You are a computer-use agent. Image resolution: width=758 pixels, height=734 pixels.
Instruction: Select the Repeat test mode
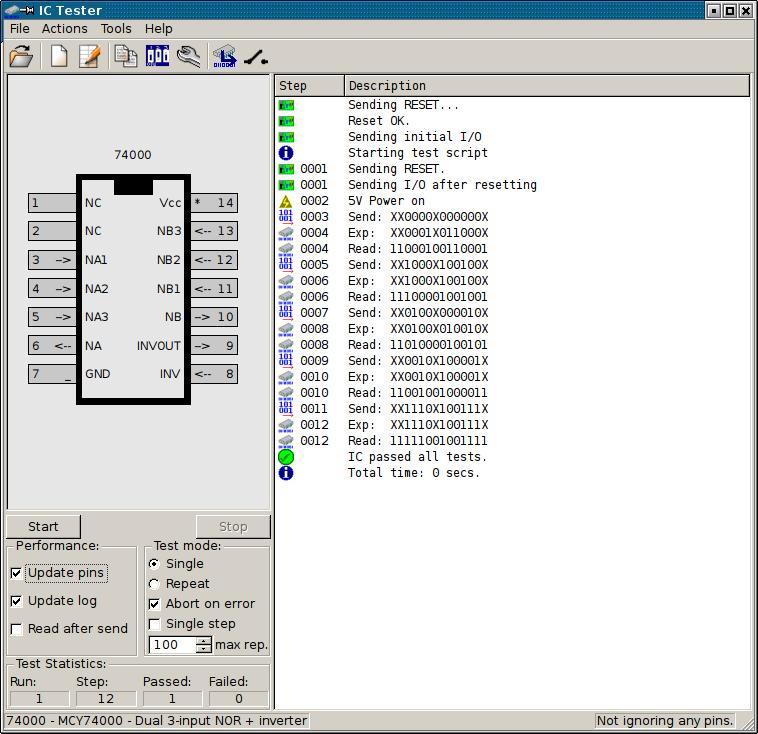(154, 584)
